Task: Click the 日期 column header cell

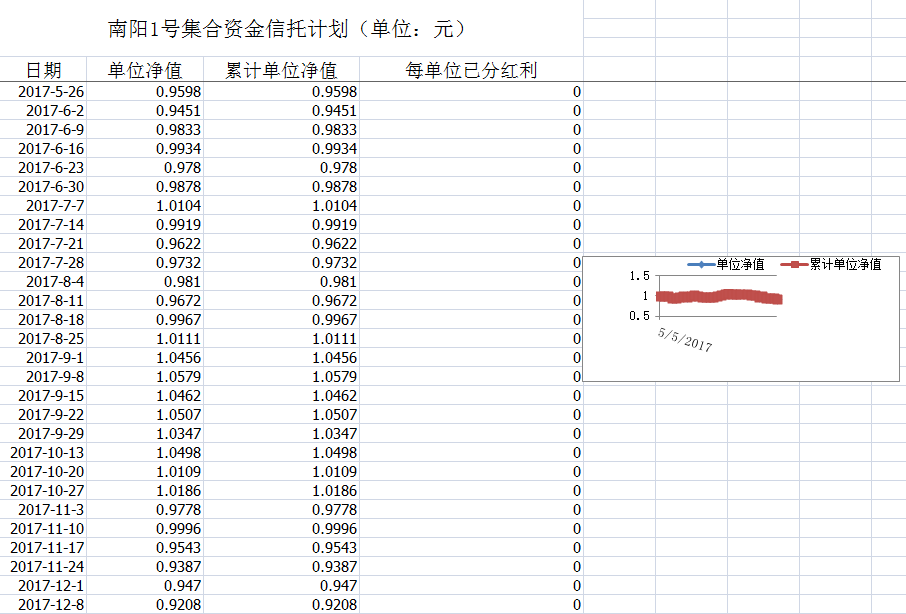Action: point(43,70)
